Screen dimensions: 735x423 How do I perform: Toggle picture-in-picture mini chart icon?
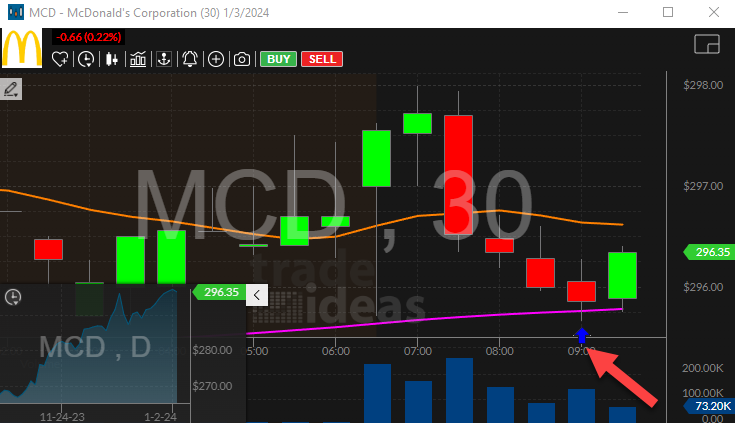coord(706,45)
